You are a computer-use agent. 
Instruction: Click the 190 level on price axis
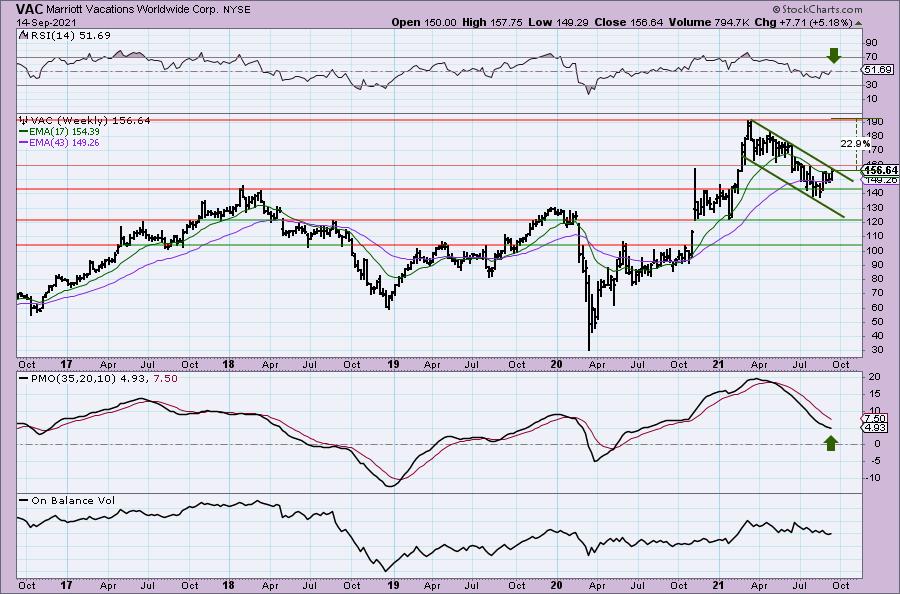coord(874,122)
